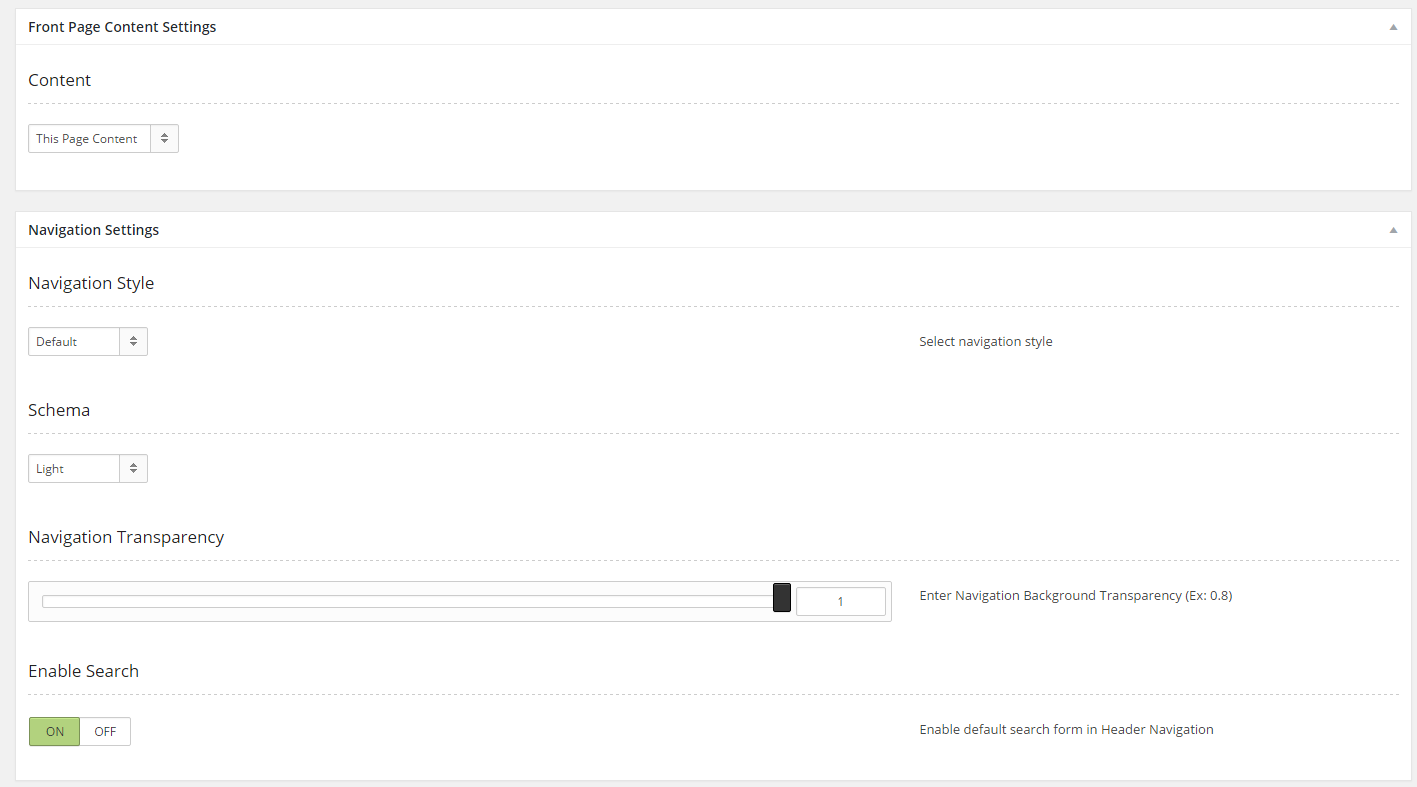Image resolution: width=1417 pixels, height=787 pixels.
Task: Click the Navigation Style section heading
Action: pyautogui.click(x=91, y=283)
